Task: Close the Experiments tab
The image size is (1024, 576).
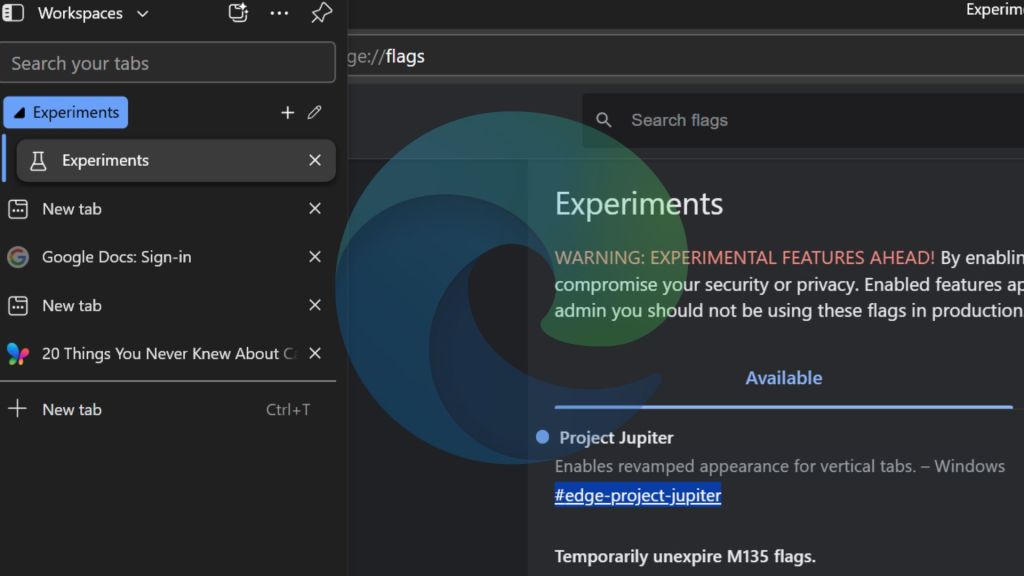Action: [315, 161]
